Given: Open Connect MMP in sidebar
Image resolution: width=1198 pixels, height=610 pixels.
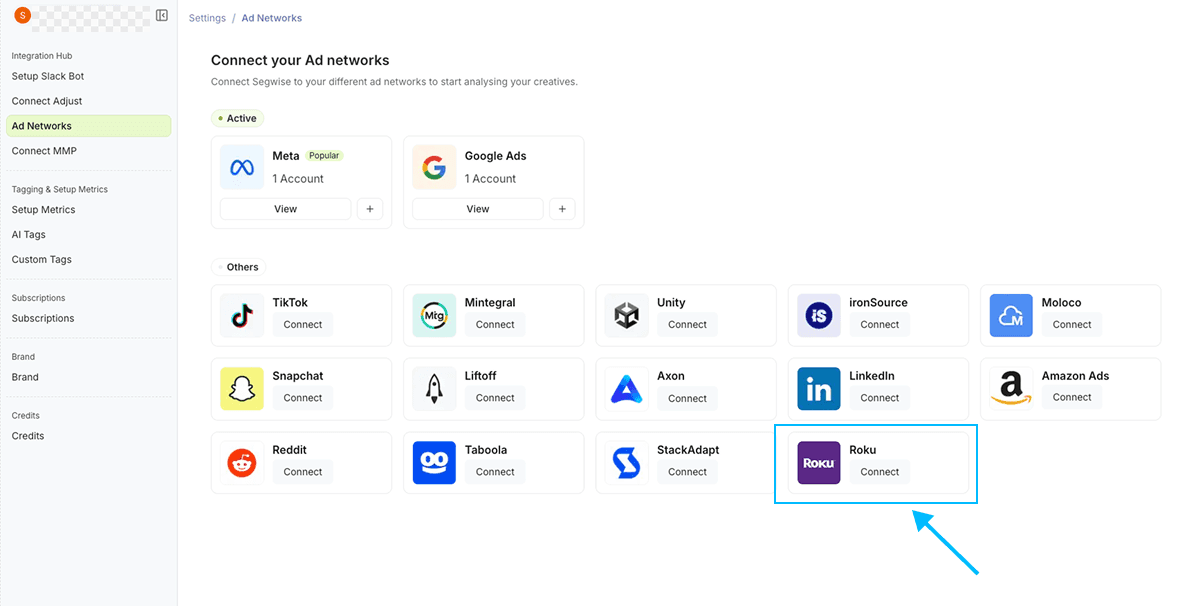Looking at the screenshot, I should tap(44, 151).
